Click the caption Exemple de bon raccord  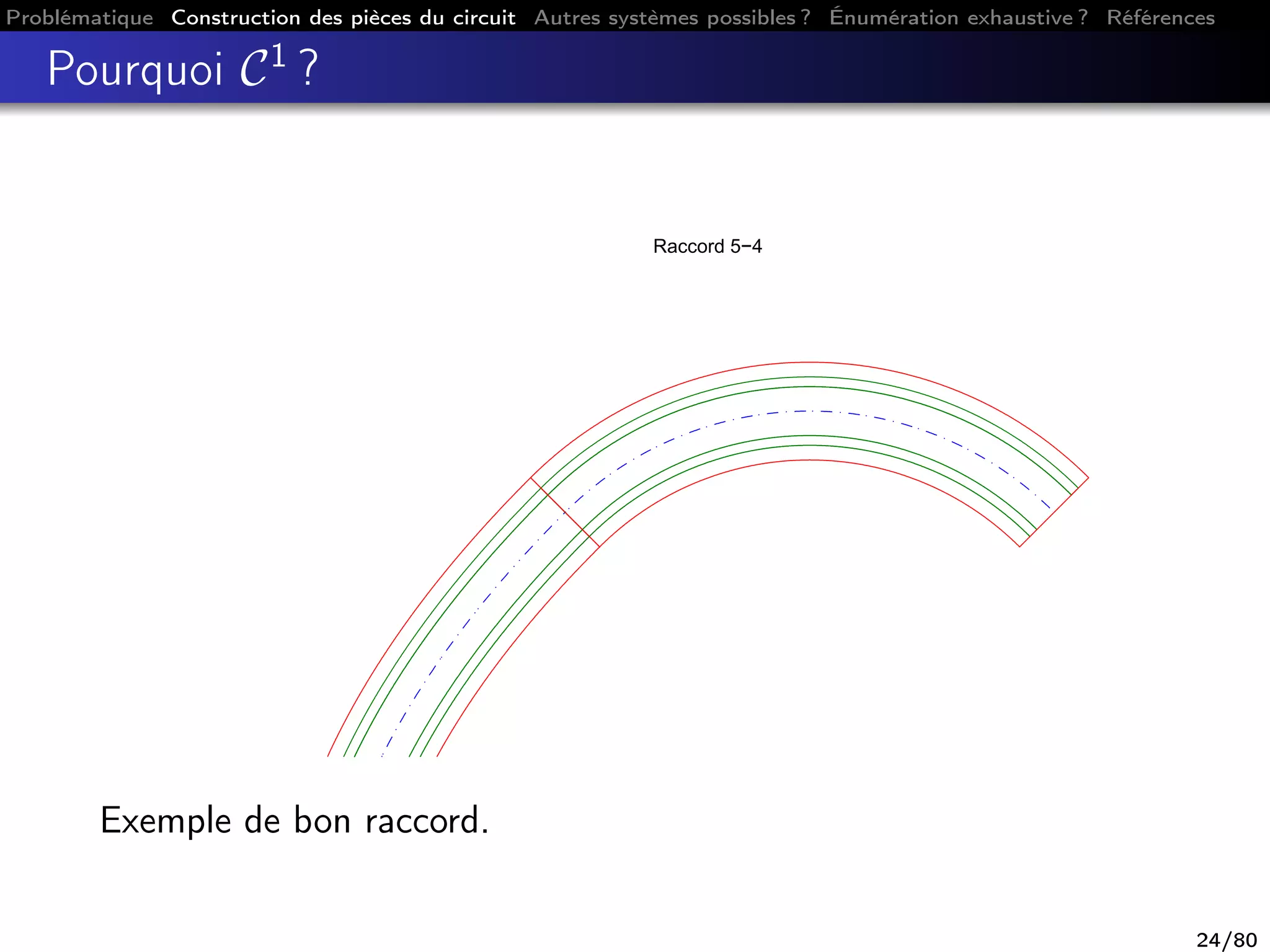pos(295,821)
